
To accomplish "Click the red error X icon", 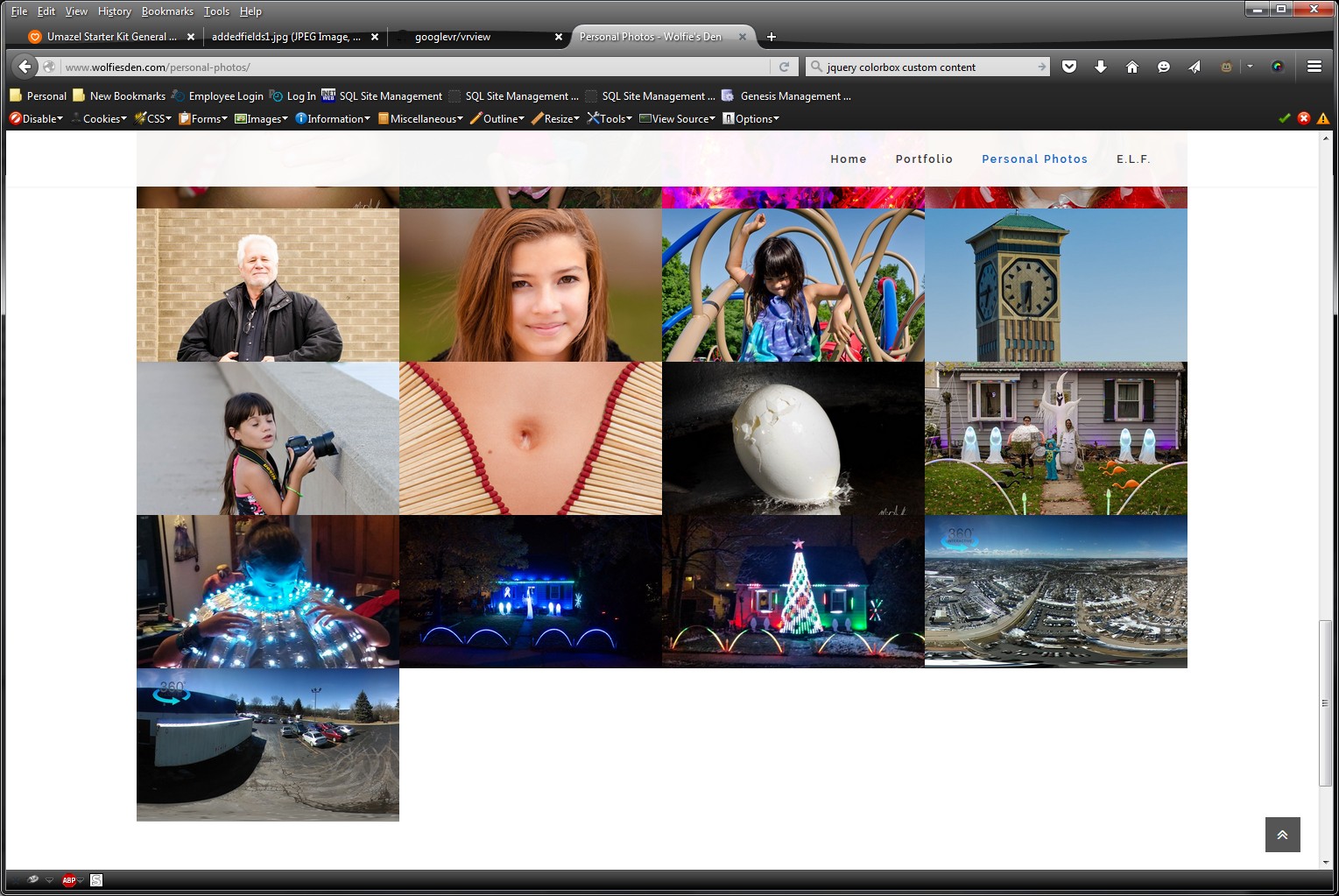I will [1304, 118].
